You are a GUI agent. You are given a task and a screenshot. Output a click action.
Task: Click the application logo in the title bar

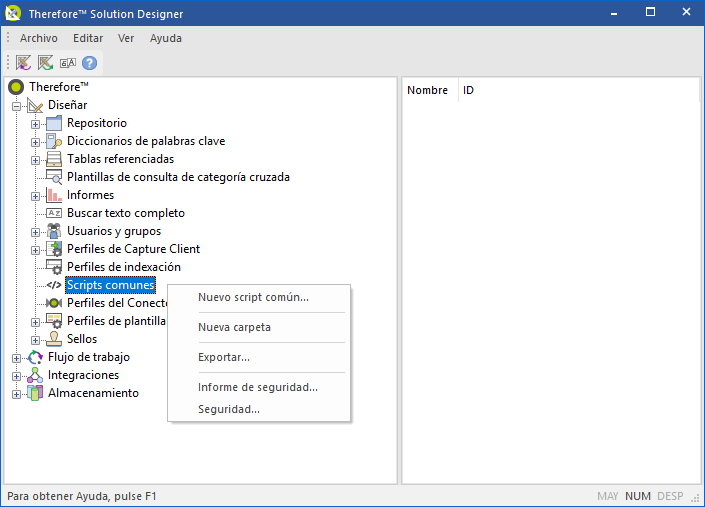point(13,13)
